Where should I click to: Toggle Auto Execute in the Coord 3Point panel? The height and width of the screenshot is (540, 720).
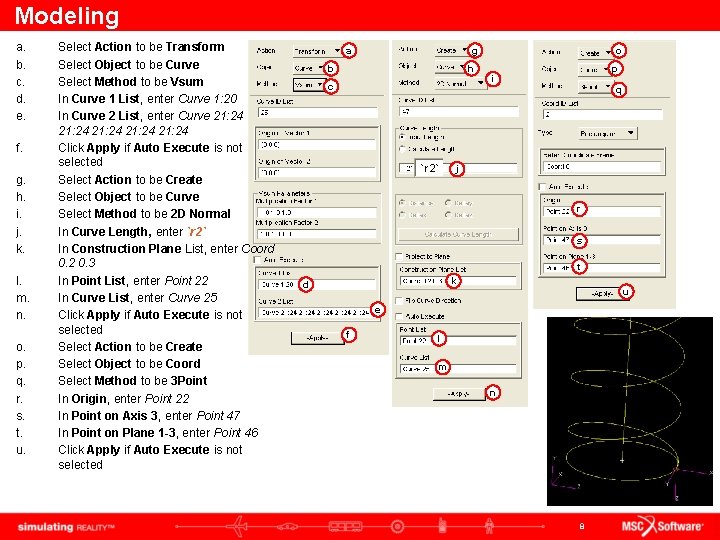542,186
